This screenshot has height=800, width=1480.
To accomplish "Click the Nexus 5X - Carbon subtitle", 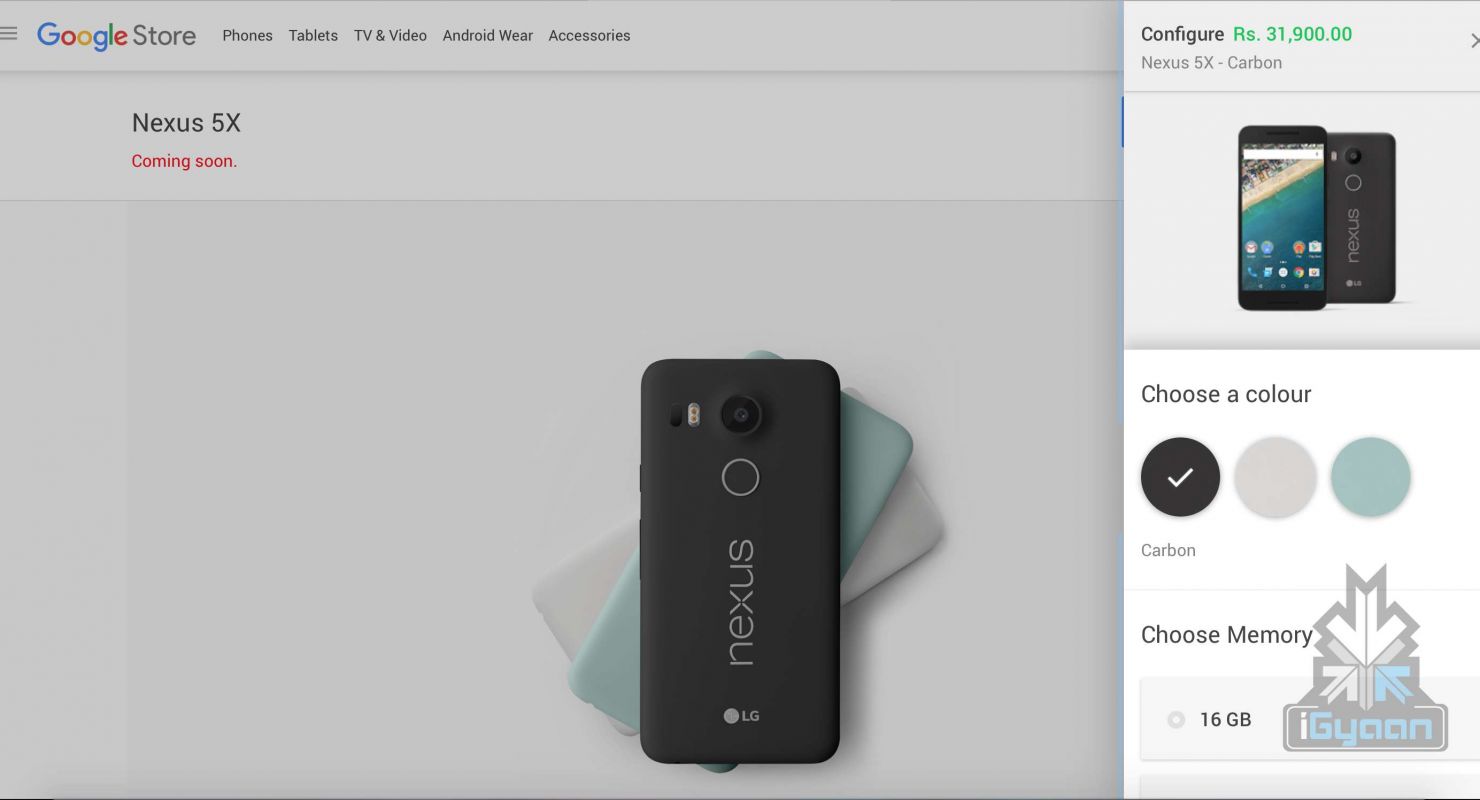I will point(1211,62).
